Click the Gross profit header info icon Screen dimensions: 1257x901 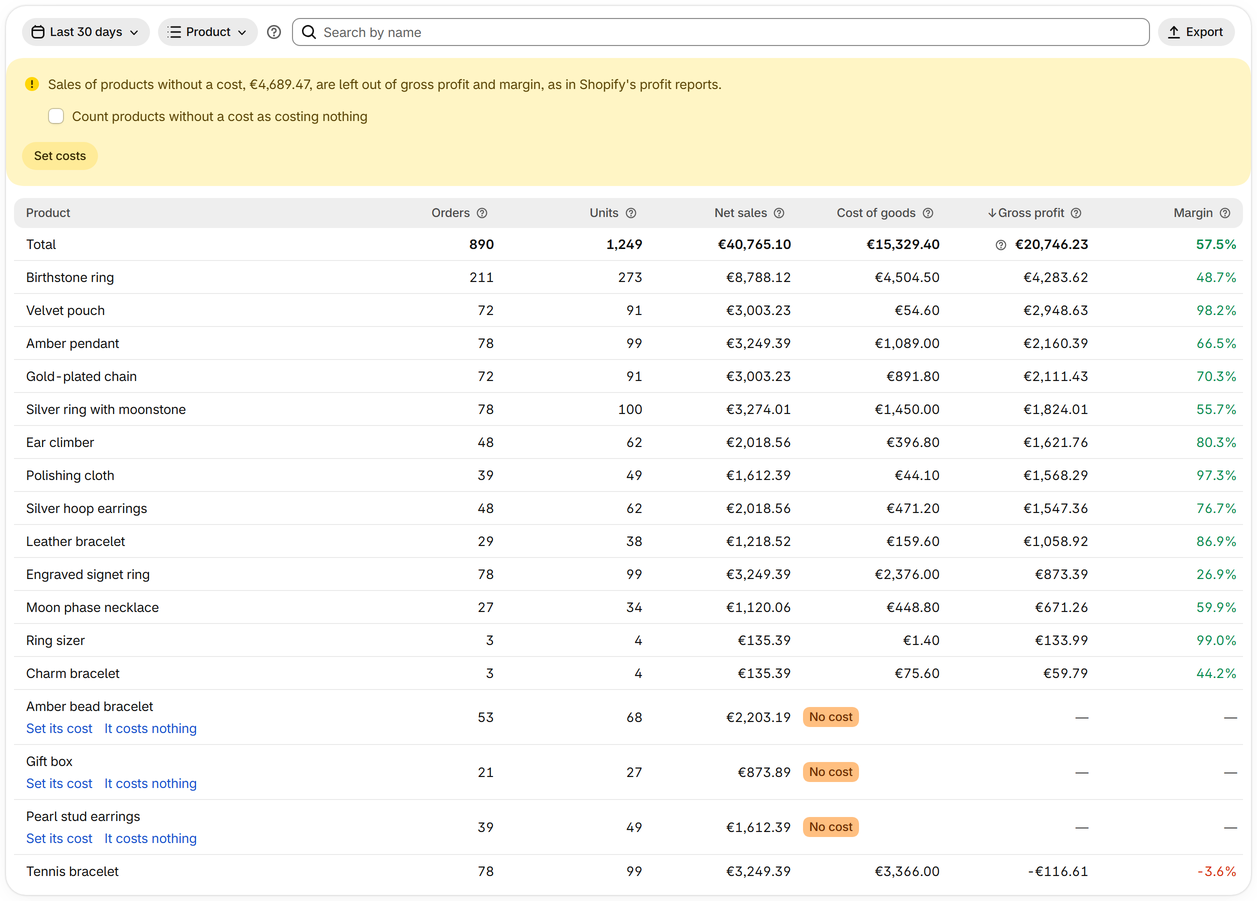[x=1076, y=213]
